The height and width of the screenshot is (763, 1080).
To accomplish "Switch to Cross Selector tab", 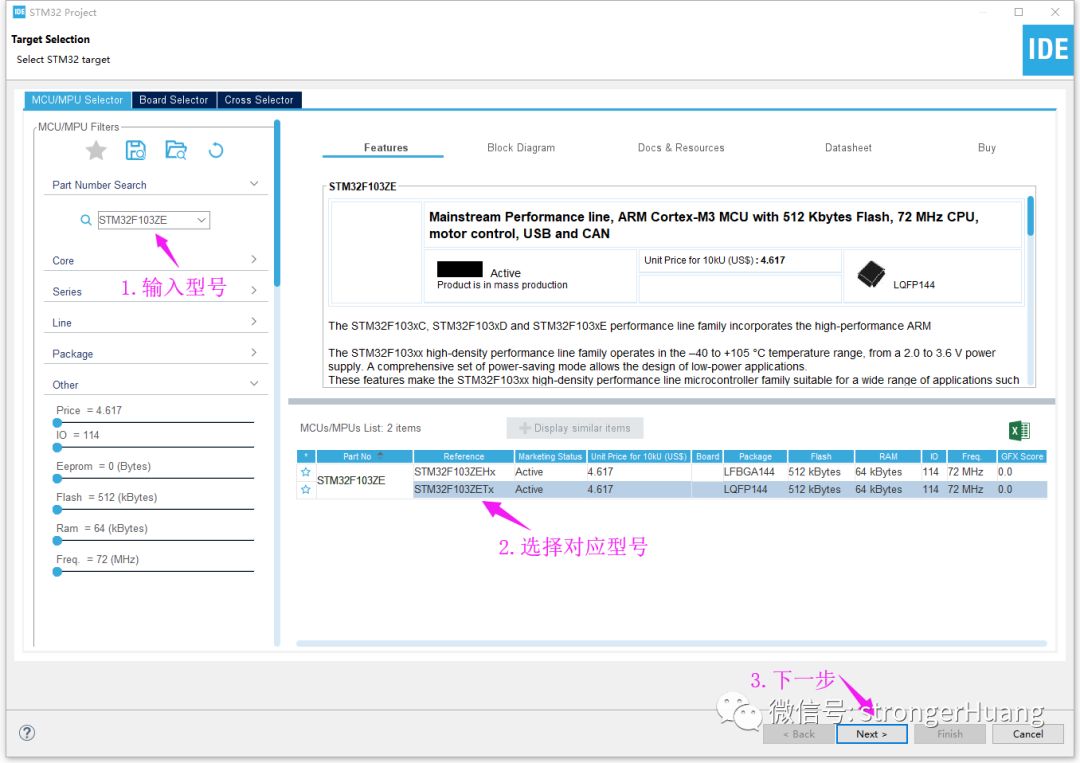I will coord(259,100).
